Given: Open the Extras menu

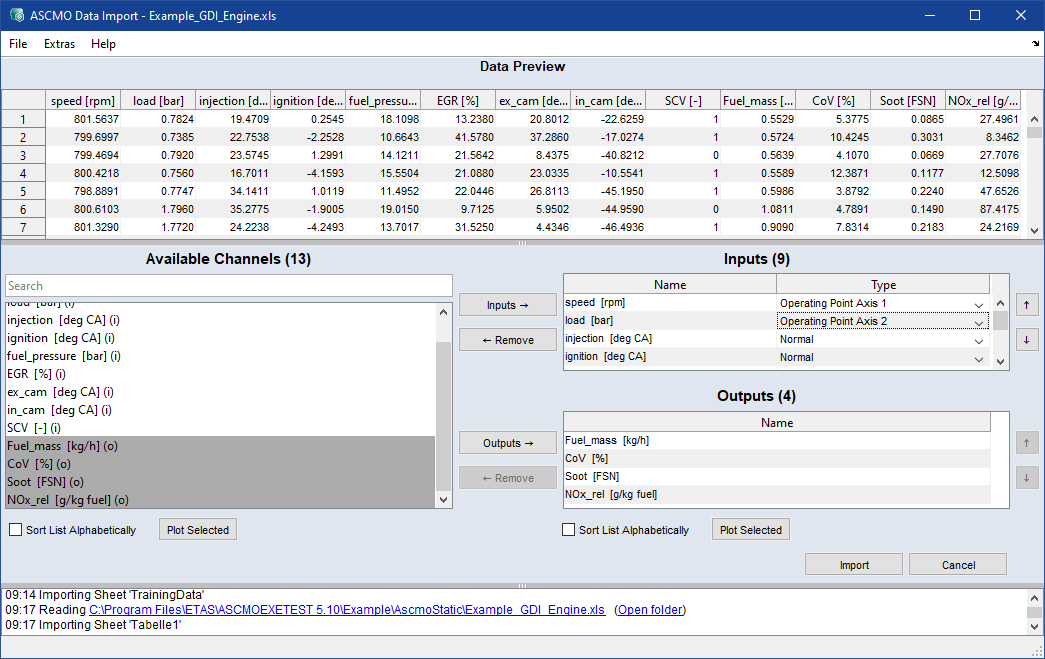Looking at the screenshot, I should [59, 44].
